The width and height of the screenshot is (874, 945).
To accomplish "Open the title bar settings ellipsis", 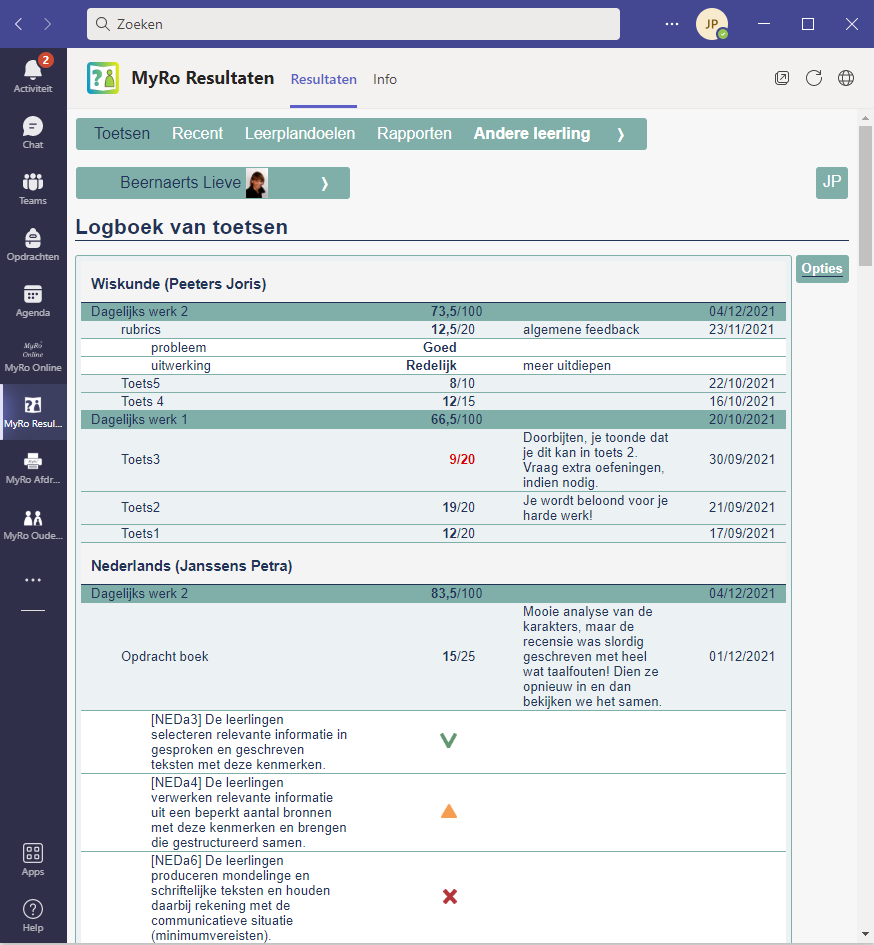I will point(672,24).
